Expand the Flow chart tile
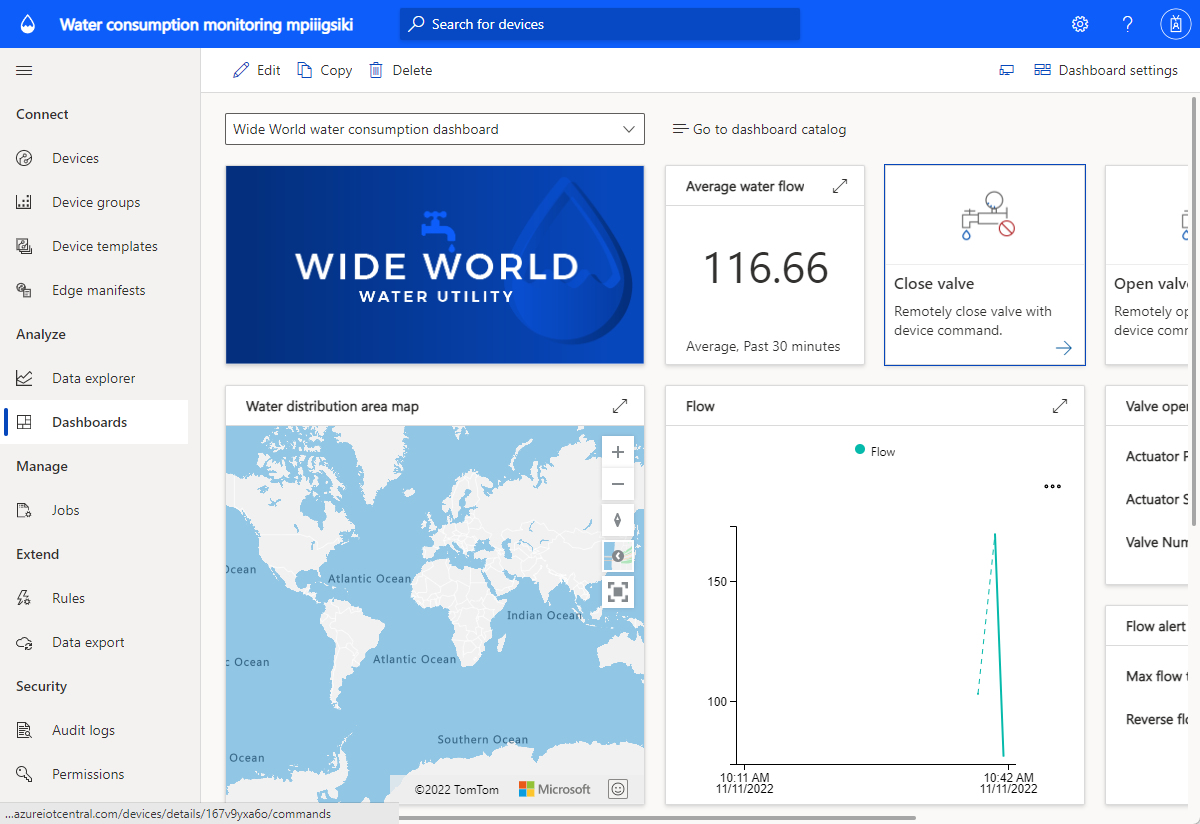The height and width of the screenshot is (824, 1200). pyautogui.click(x=1060, y=406)
